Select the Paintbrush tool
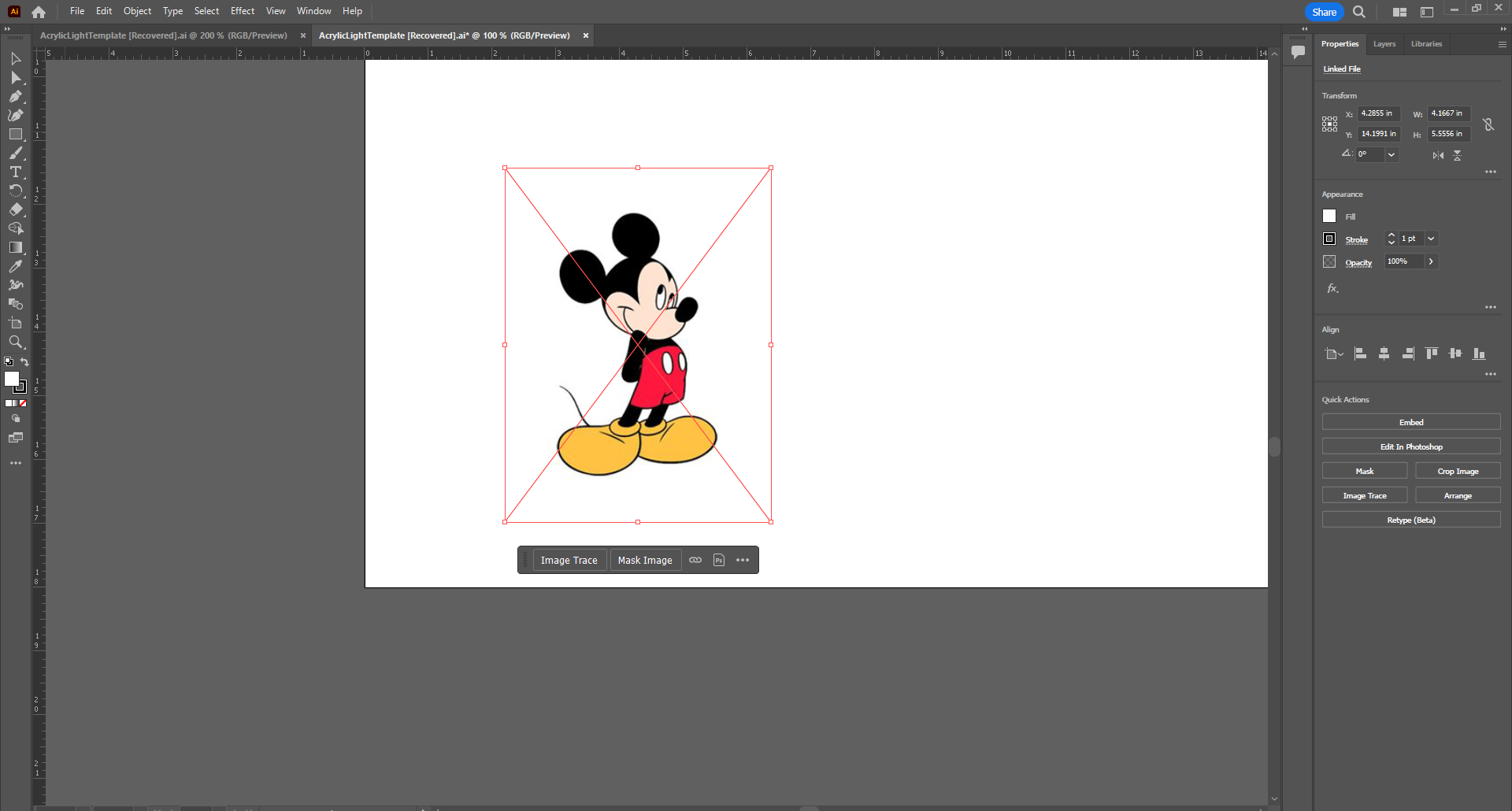 click(x=16, y=153)
